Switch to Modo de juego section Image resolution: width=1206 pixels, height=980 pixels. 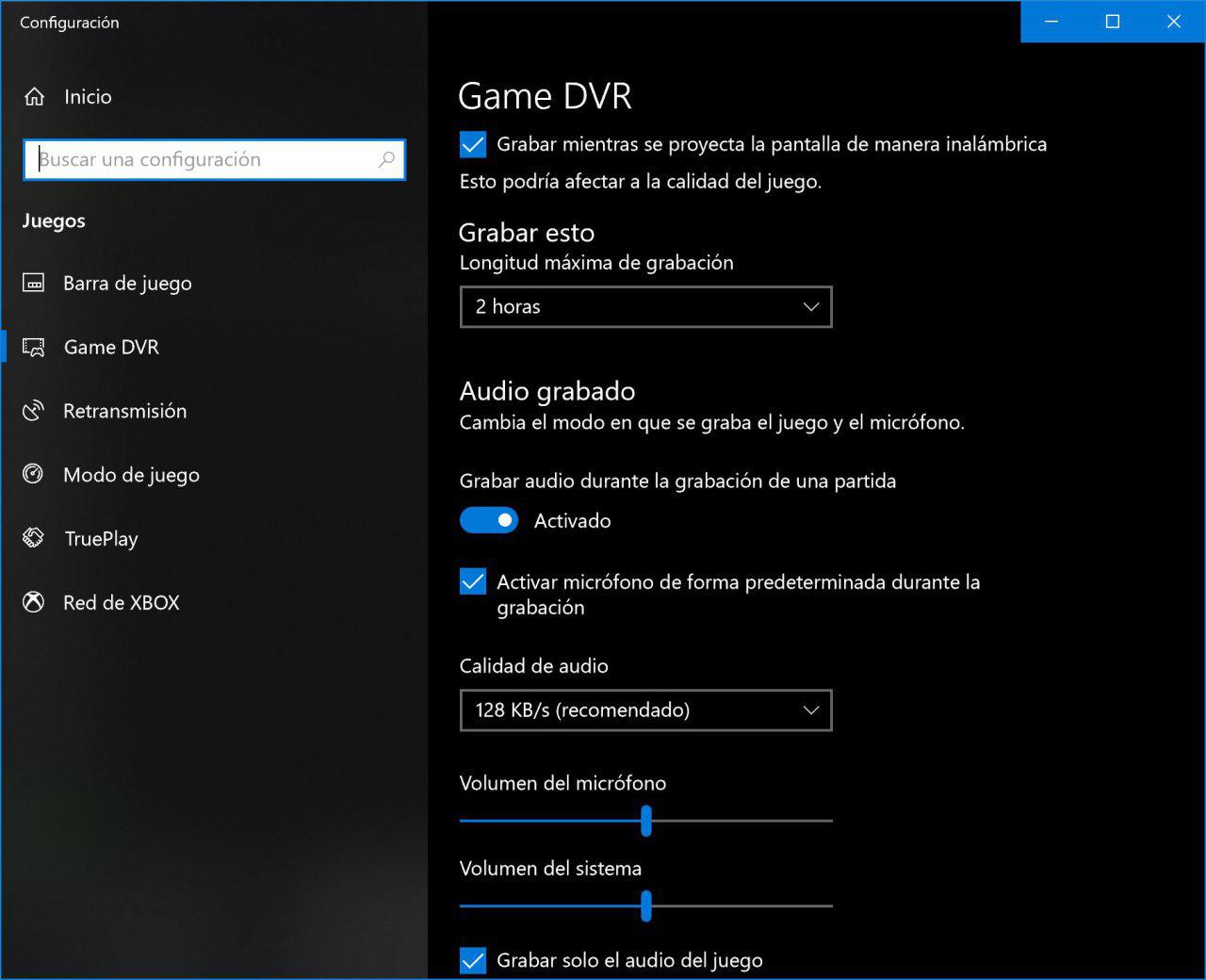pos(131,475)
